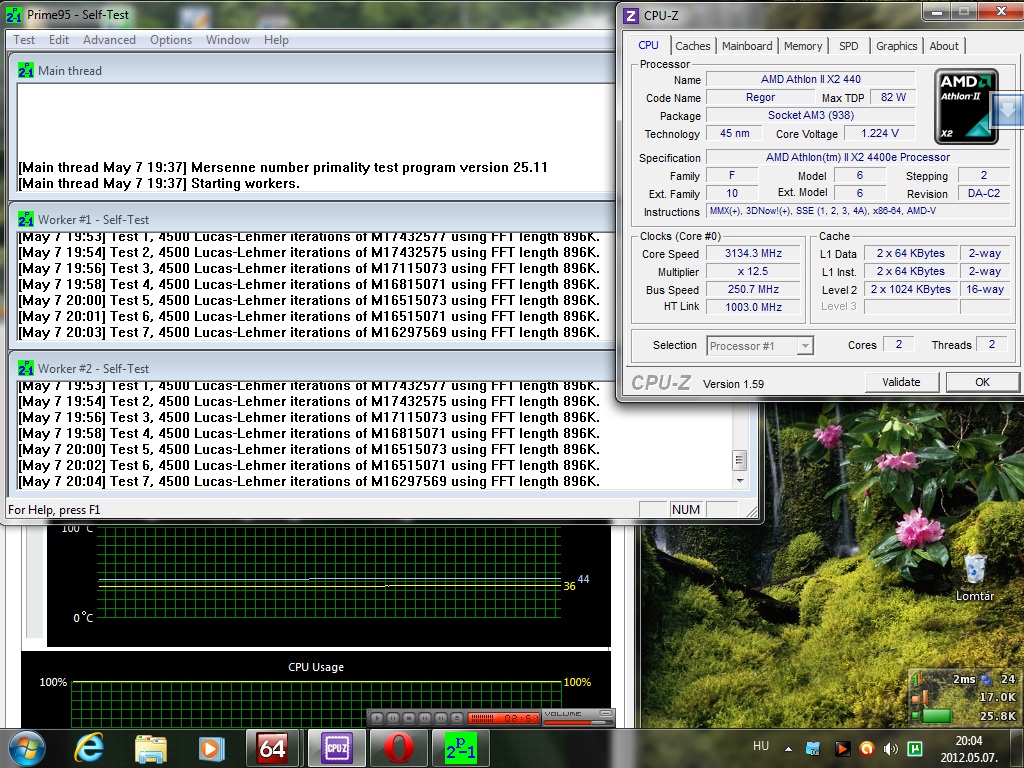Click the Show desktop strip at taskbar end
This screenshot has width=1024, height=768.
(1019, 749)
